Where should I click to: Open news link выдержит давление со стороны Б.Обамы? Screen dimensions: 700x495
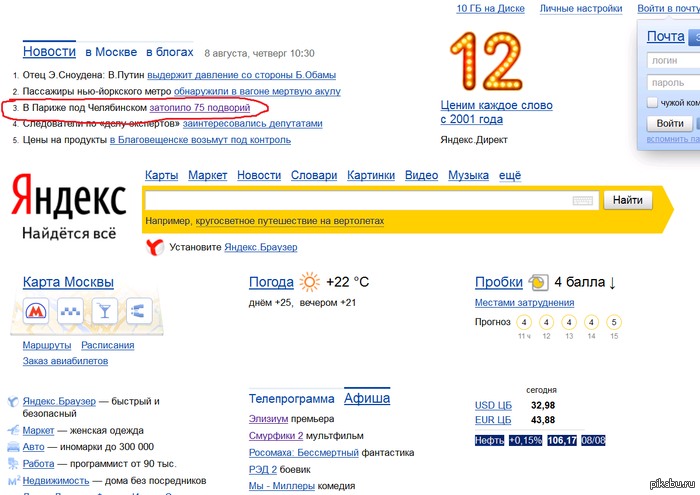(x=242, y=75)
